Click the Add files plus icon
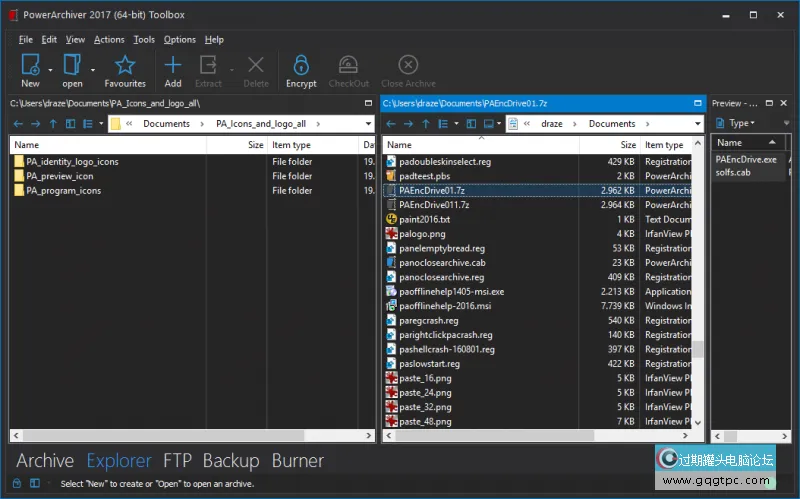This screenshot has width=800, height=499. (173, 66)
